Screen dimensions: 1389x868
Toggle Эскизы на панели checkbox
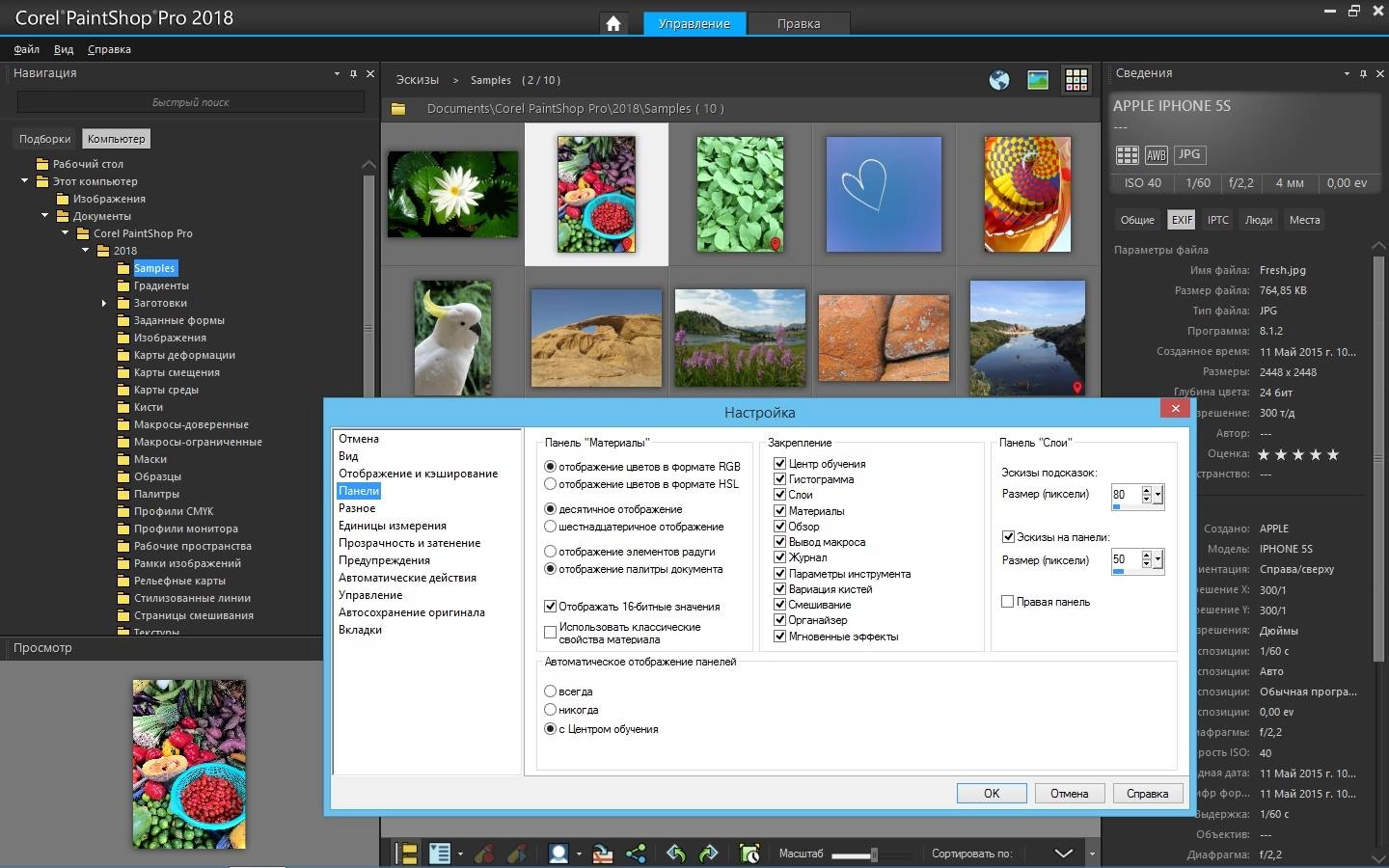pos(1008,537)
